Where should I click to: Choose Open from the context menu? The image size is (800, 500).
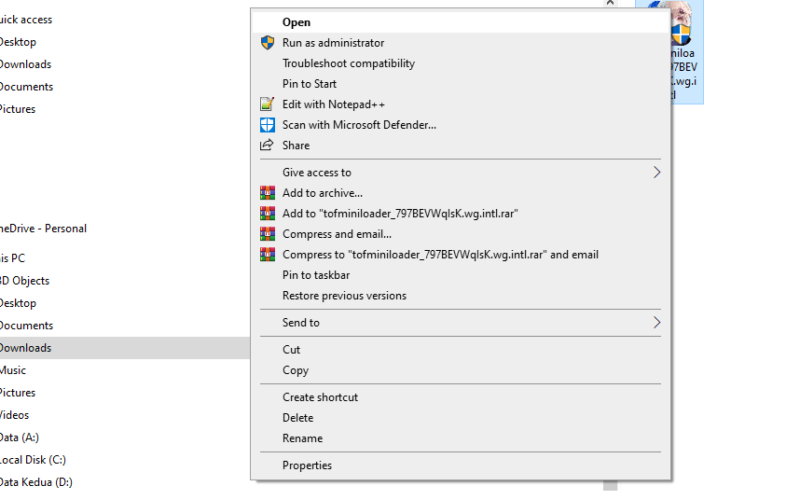tap(460, 22)
